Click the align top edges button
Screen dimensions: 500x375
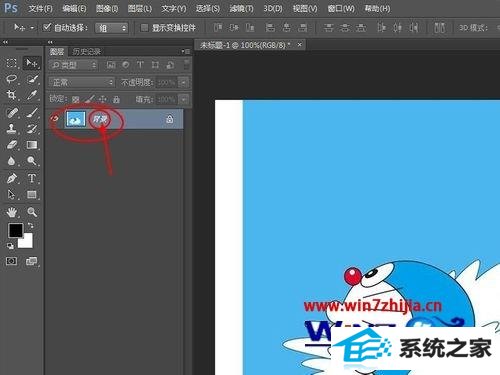[x=218, y=28]
